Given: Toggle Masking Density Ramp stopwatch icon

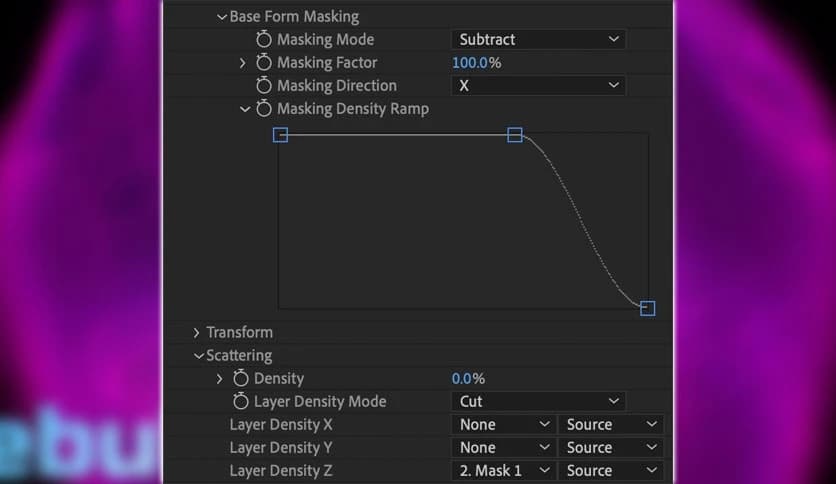Looking at the screenshot, I should click(x=263, y=109).
